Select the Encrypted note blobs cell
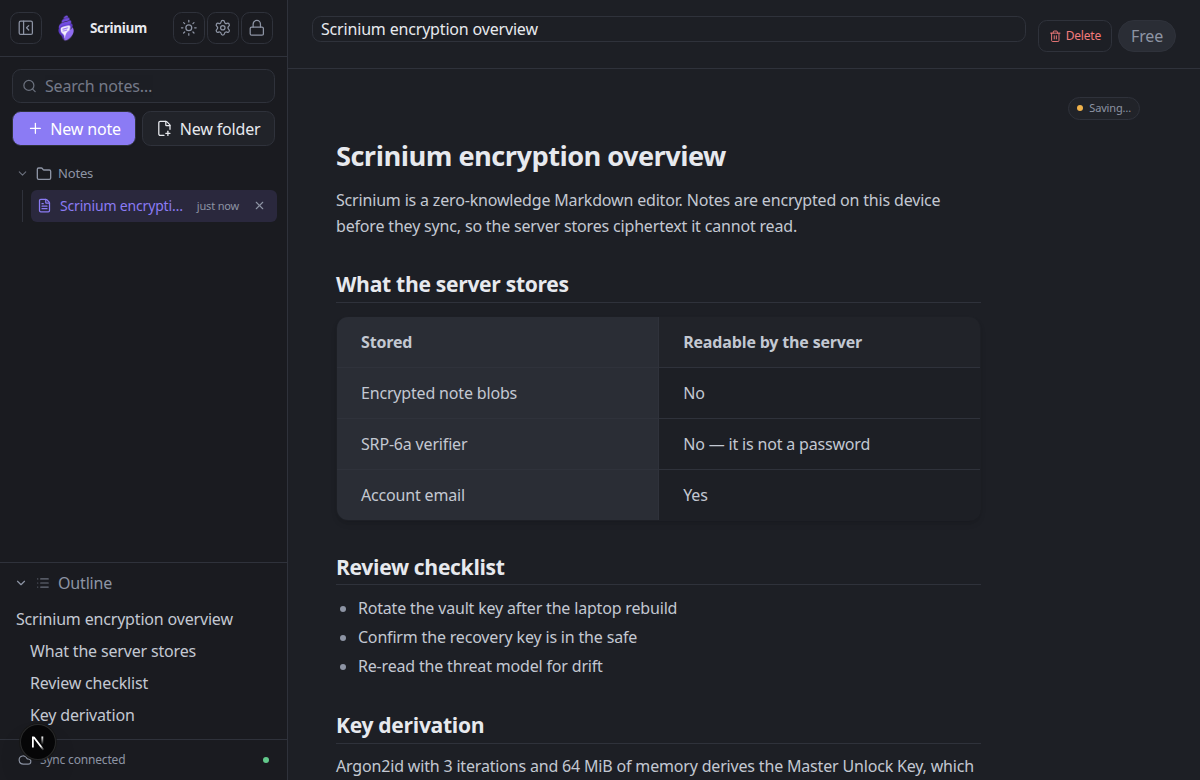The width and height of the screenshot is (1200, 780). click(498, 393)
